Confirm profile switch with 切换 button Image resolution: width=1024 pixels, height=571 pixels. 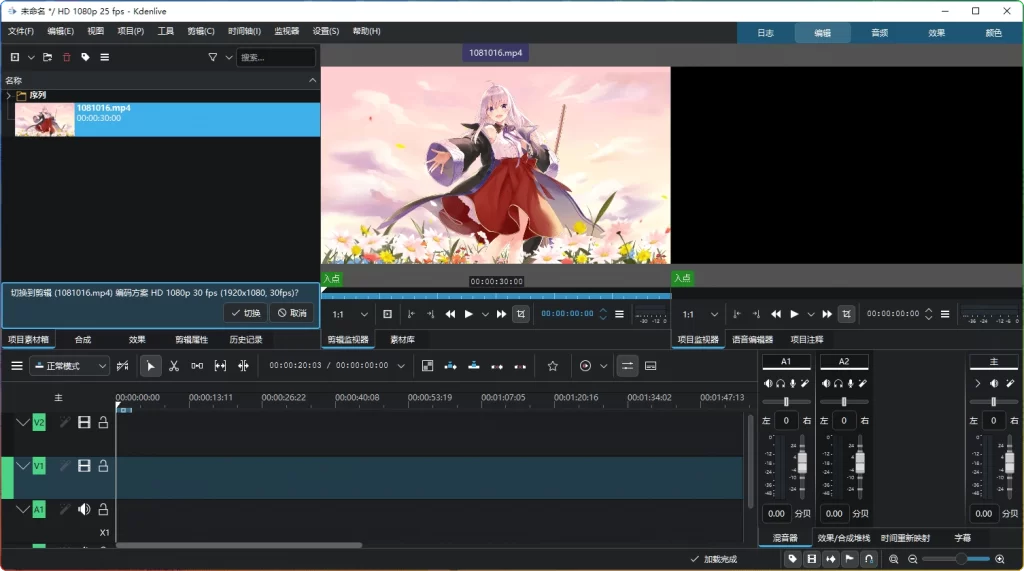click(x=246, y=313)
